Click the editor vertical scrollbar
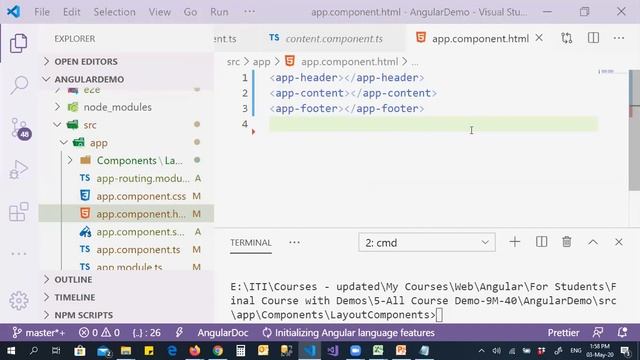Viewport: 640px width, 360px height. coord(634,130)
